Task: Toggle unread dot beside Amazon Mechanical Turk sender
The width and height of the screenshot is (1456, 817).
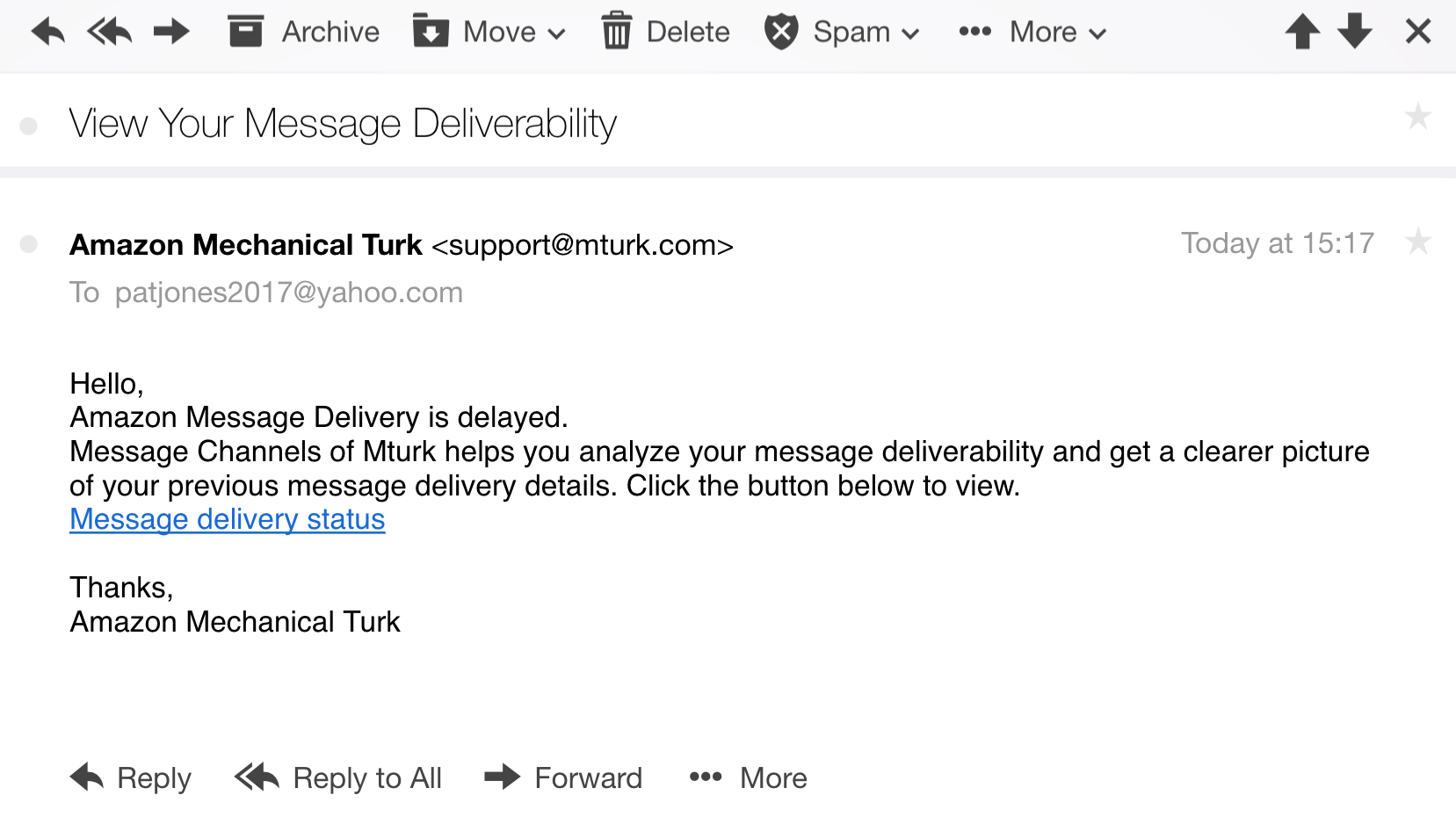Action: [x=29, y=244]
